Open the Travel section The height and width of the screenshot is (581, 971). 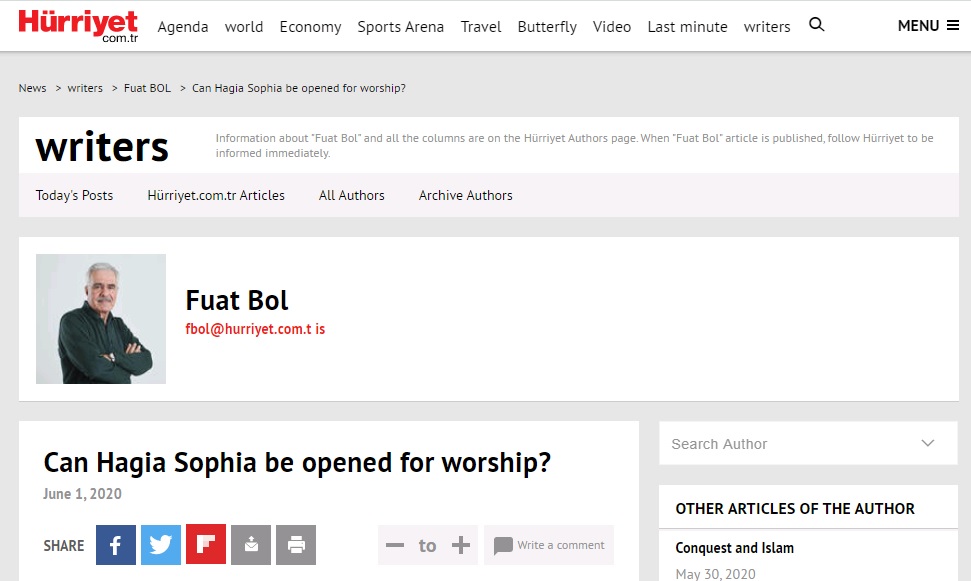(481, 27)
